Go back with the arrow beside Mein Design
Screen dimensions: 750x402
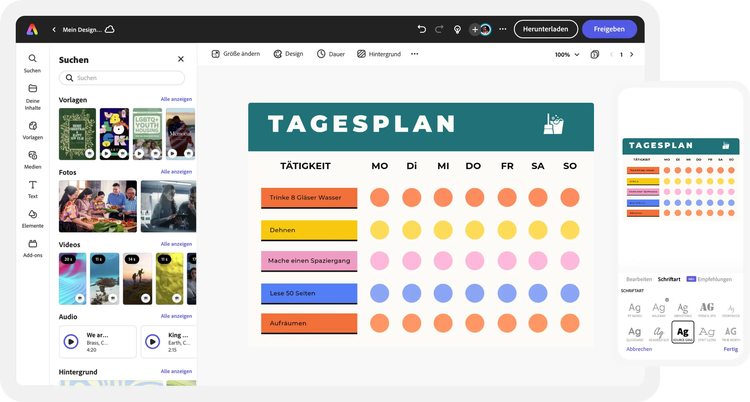(x=54, y=30)
